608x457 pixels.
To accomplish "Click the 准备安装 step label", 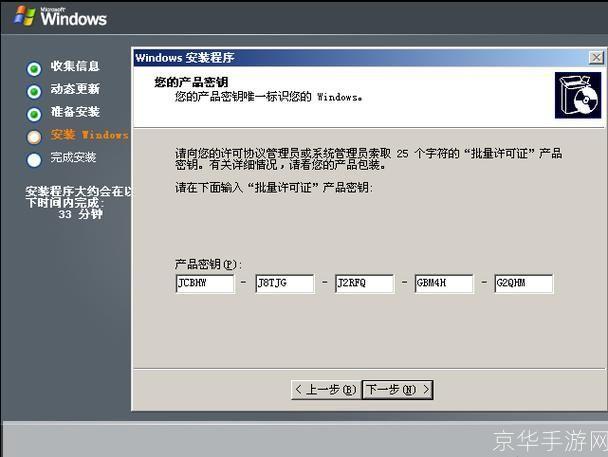I will pyautogui.click(x=75, y=112).
